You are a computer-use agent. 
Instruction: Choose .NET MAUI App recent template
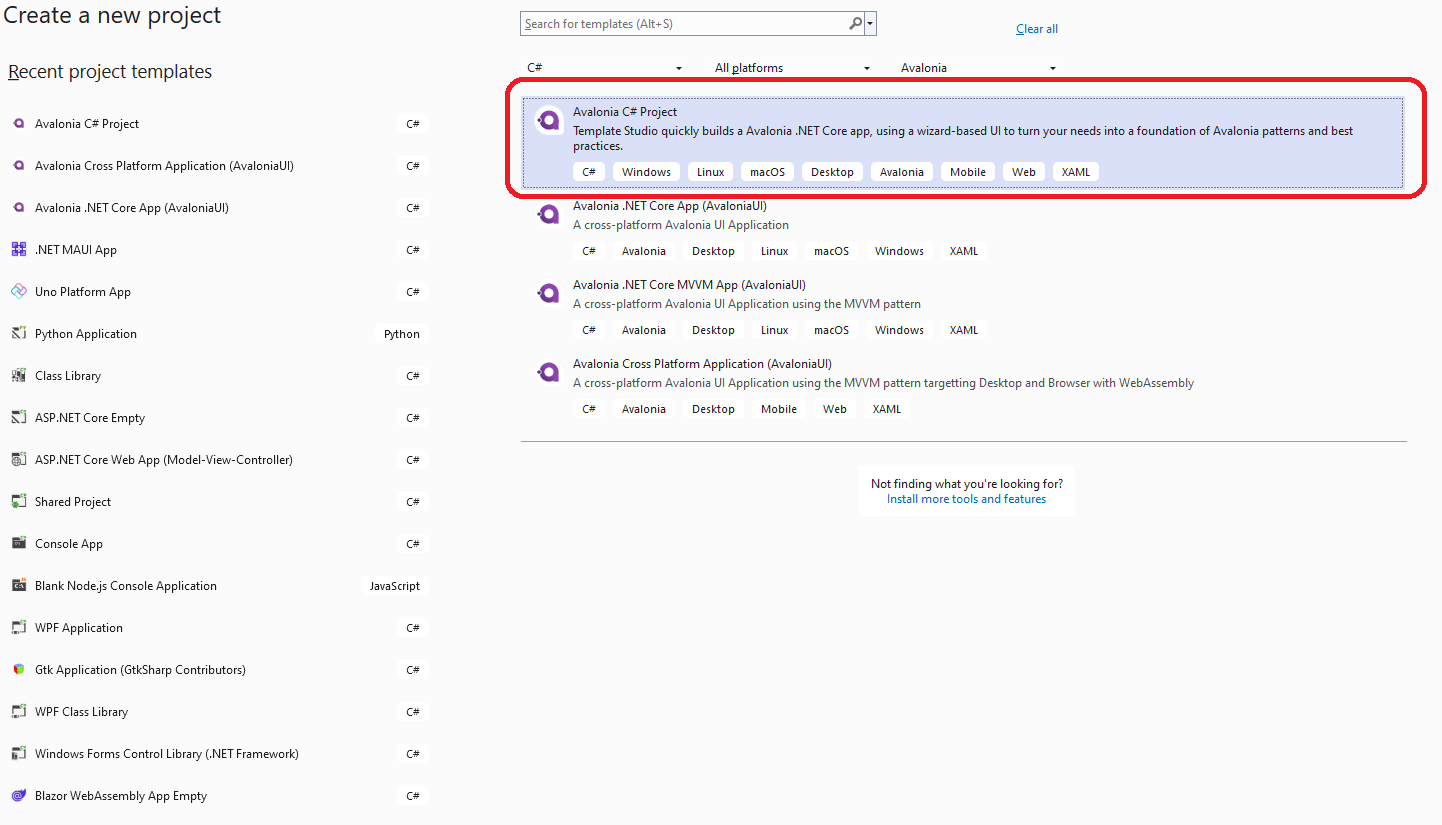tap(217, 250)
